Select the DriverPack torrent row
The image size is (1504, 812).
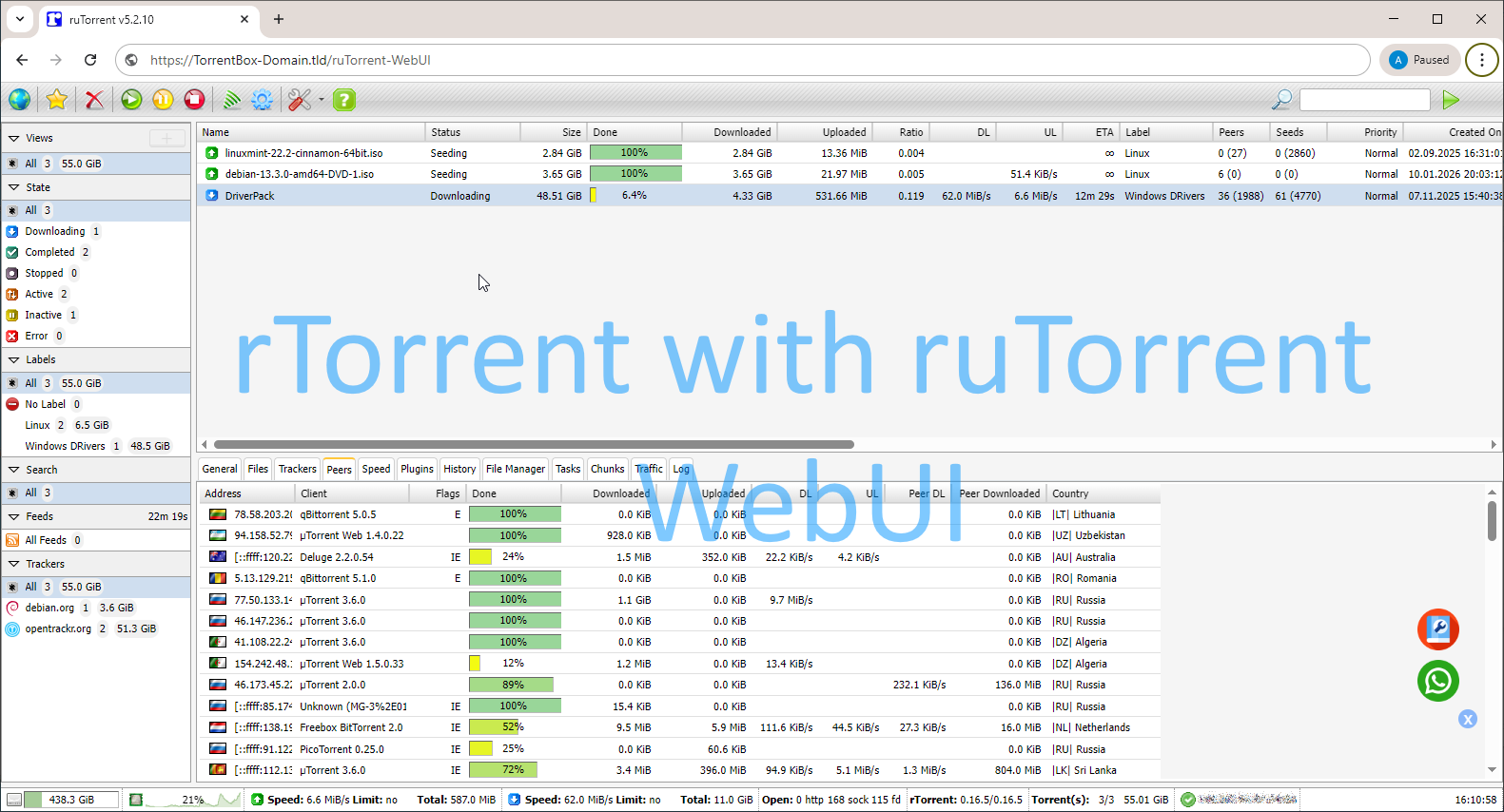[850, 195]
